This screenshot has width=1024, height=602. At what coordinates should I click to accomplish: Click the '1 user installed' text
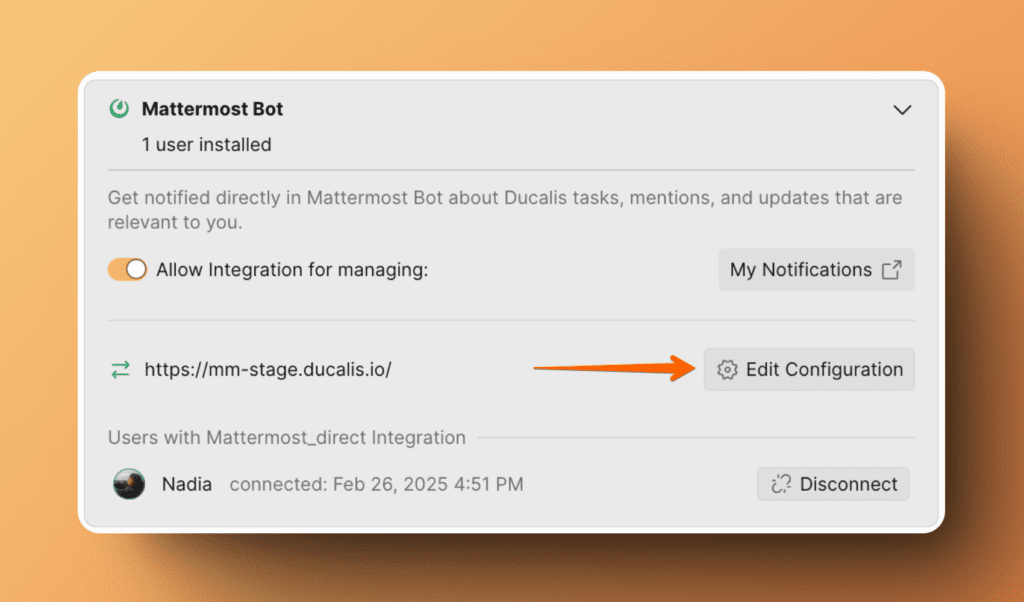206,145
